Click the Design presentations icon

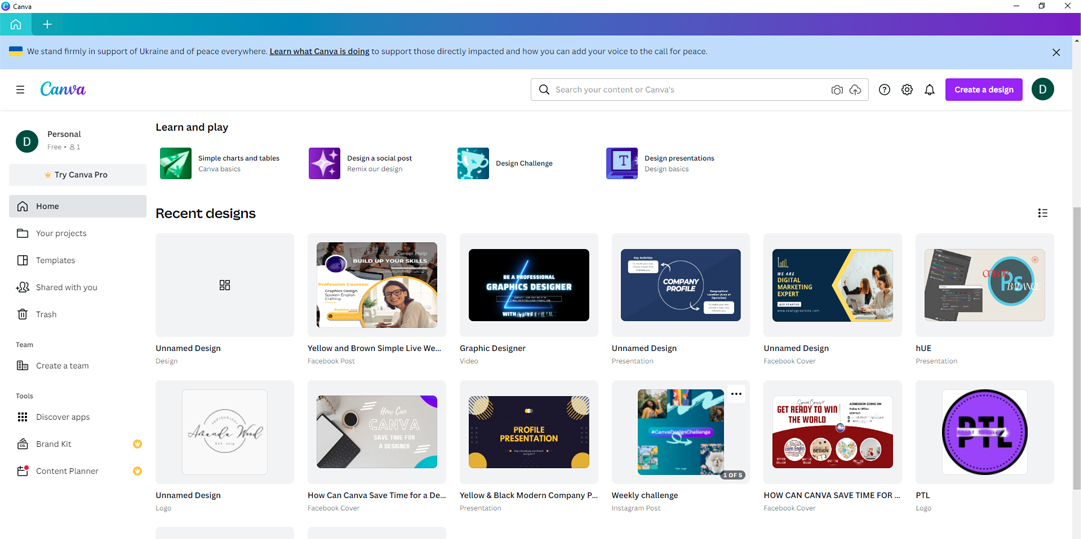pos(622,163)
